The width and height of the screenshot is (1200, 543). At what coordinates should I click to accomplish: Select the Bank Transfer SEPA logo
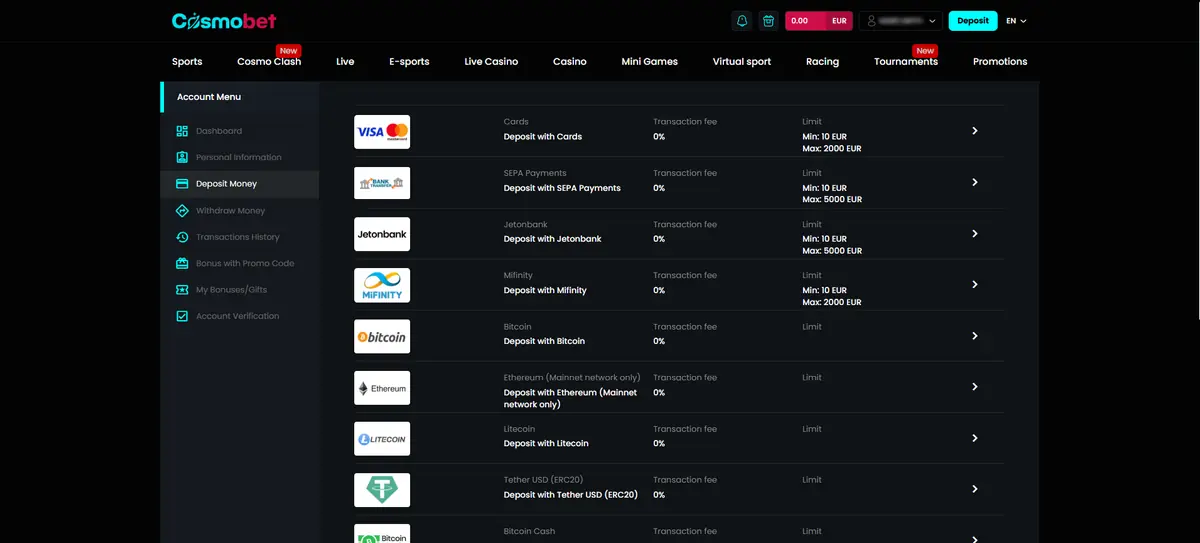point(382,183)
